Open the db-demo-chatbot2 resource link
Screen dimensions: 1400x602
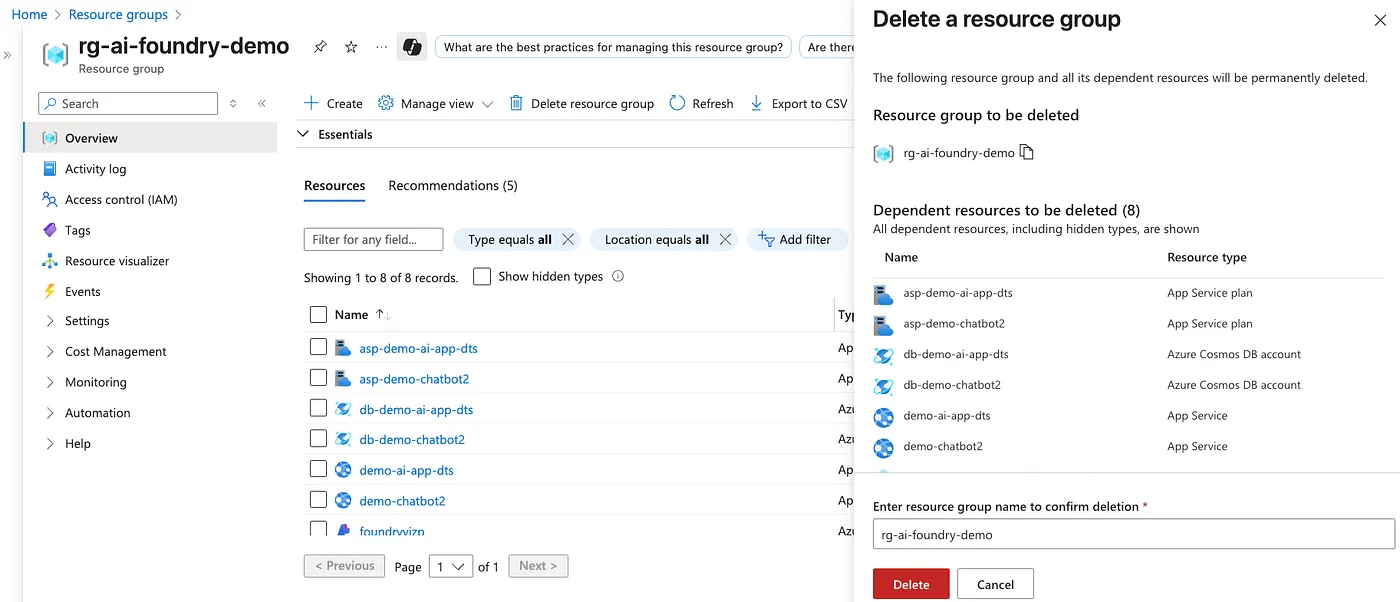(411, 440)
